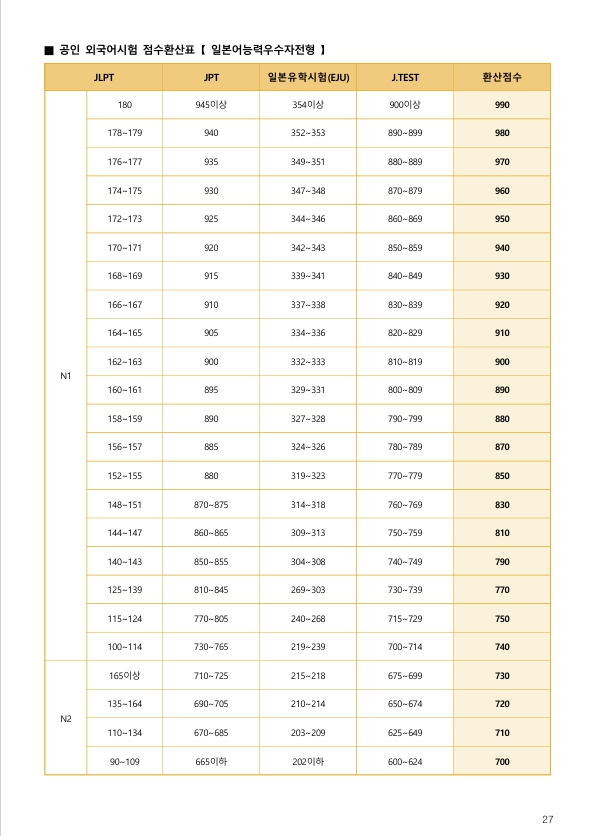
Task: Click the EJU 202이하 cell
Action: click(308, 761)
